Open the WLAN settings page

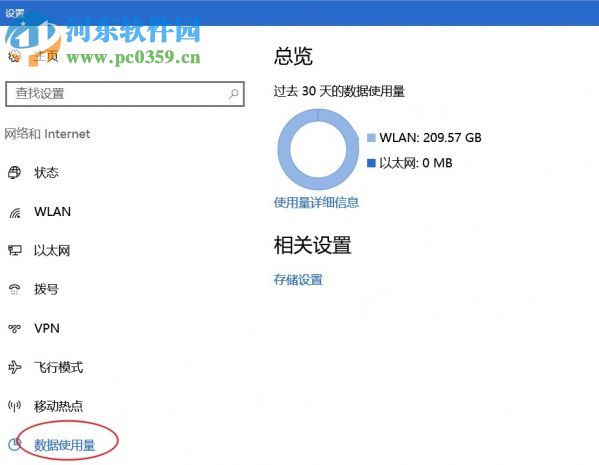tap(52, 212)
